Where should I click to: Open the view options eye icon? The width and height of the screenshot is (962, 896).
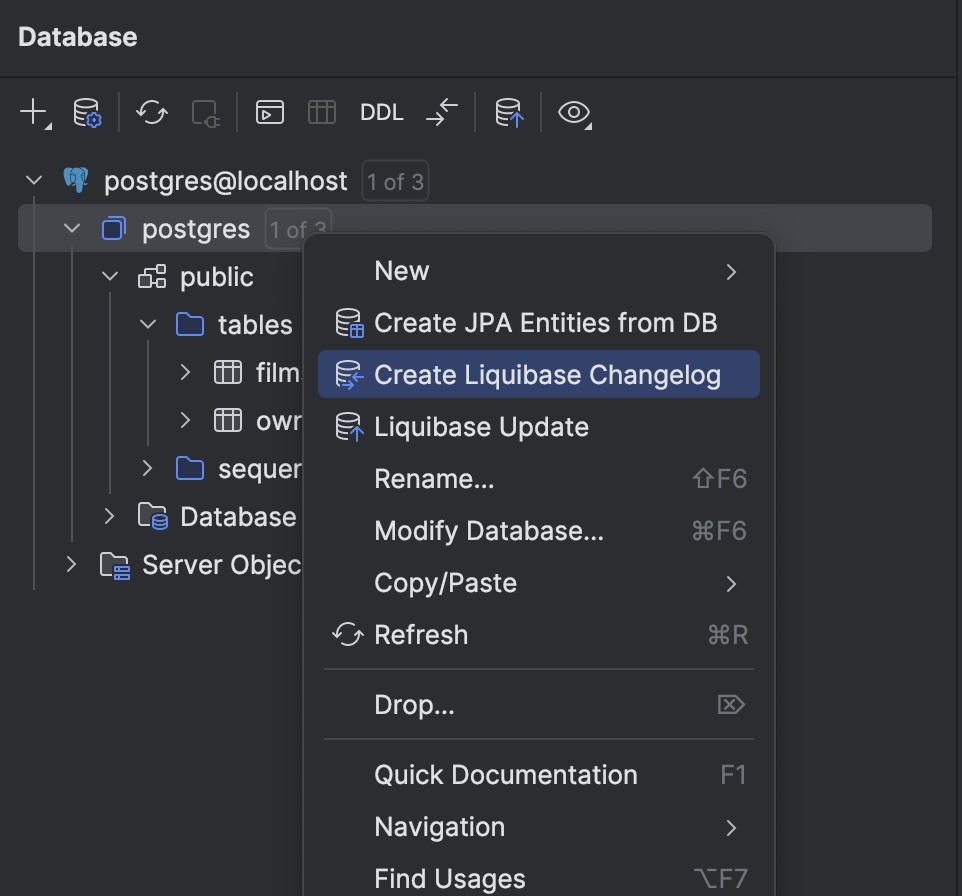coord(573,113)
